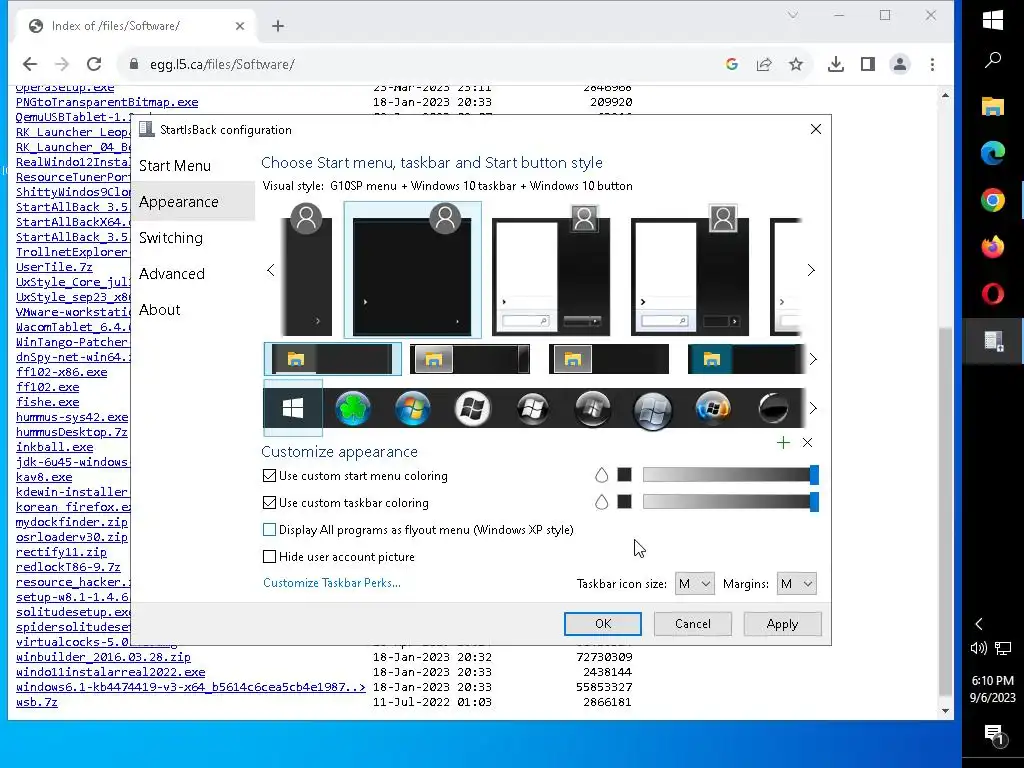
Task: Open the taskbar color swatch
Action: [x=624, y=502]
